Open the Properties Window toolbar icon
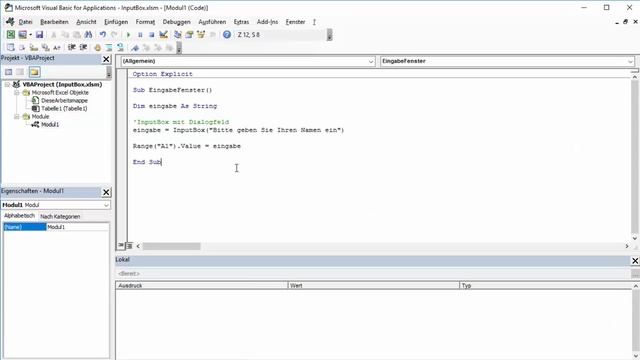The image size is (640, 360). [x=189, y=35]
